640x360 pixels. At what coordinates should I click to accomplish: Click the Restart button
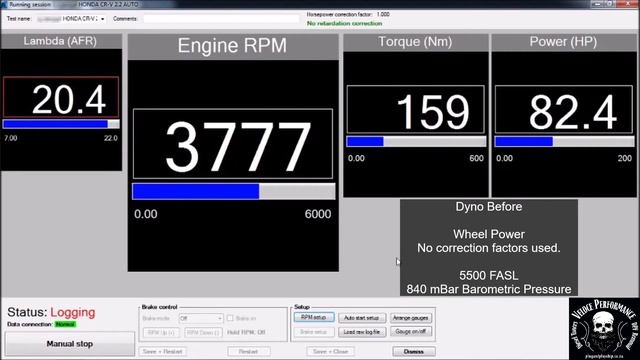249,351
